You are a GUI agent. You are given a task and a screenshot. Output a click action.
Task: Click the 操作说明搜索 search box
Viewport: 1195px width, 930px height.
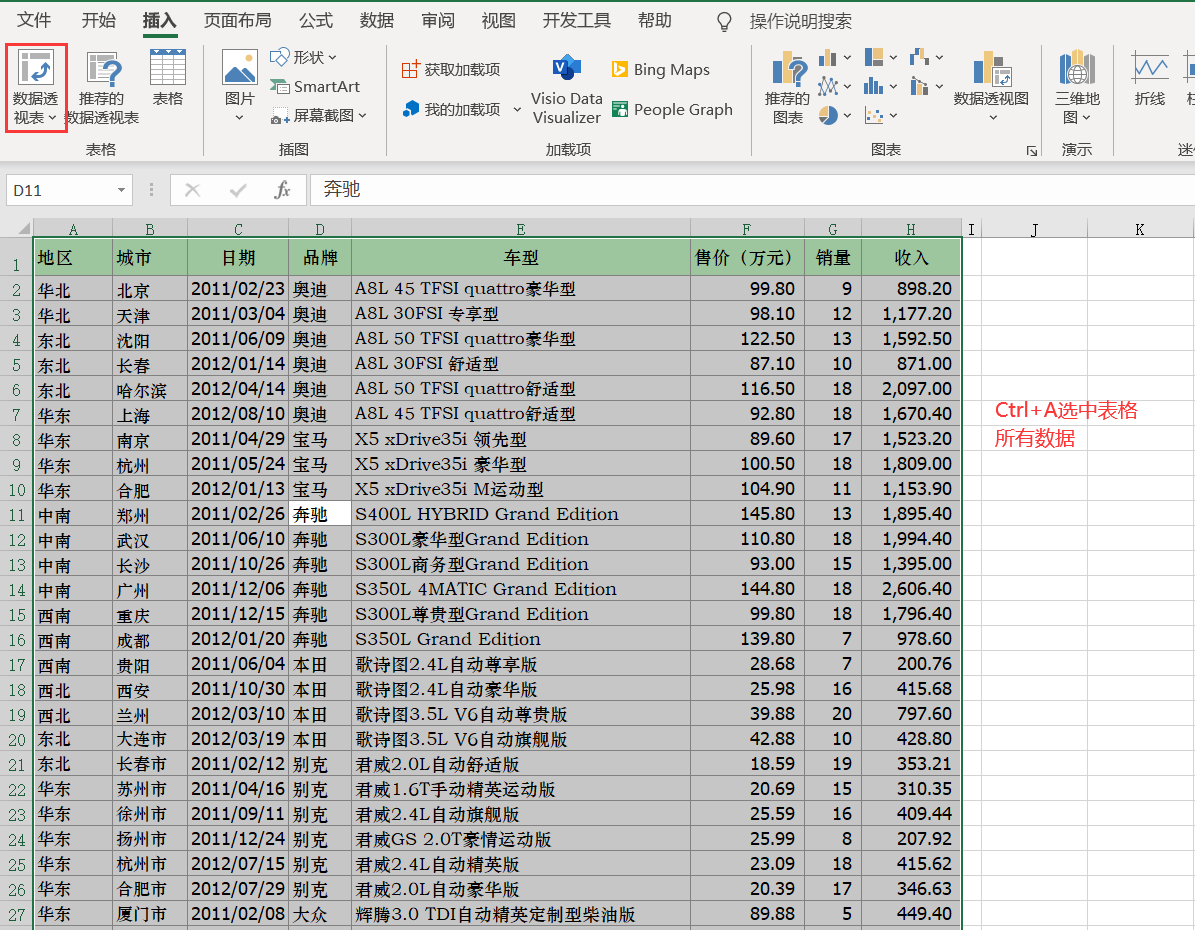pos(800,22)
